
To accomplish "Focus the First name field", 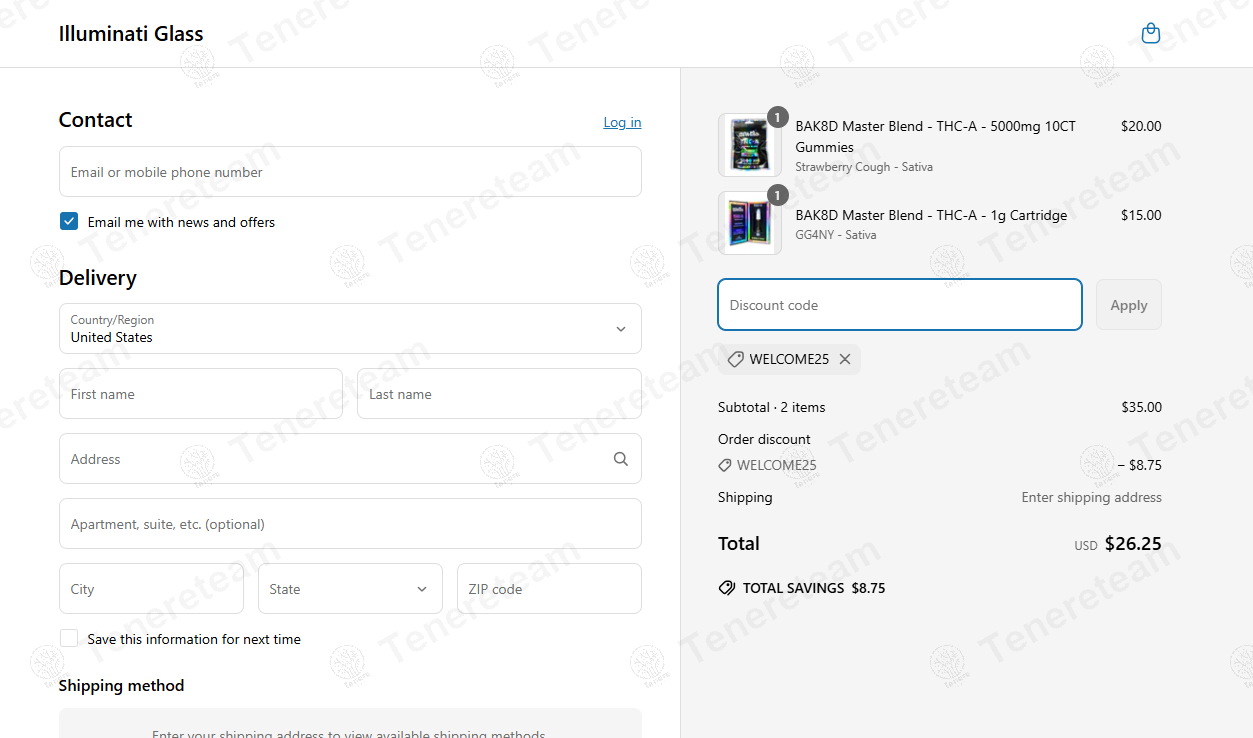I will tap(201, 394).
